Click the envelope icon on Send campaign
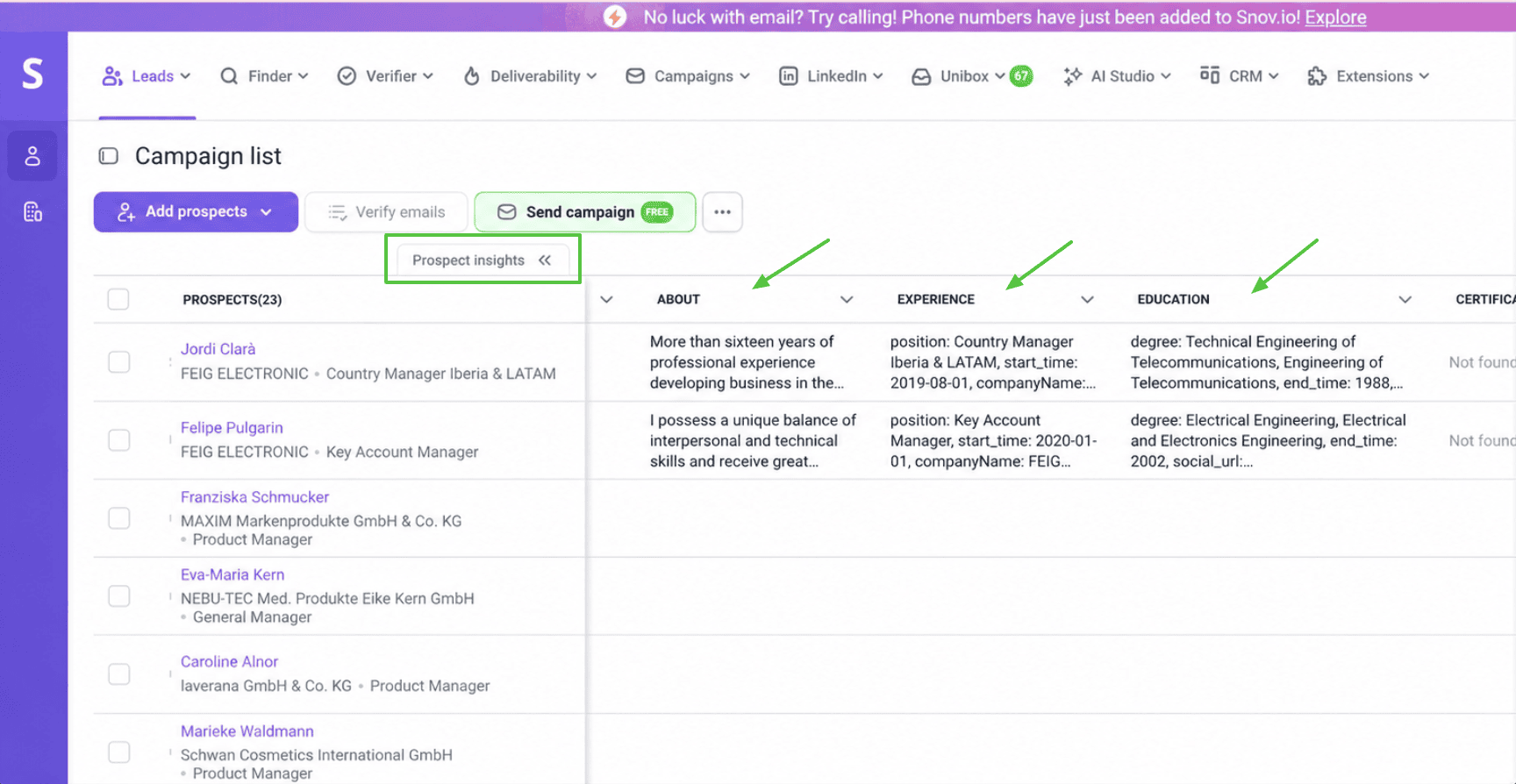The width and height of the screenshot is (1516, 784). [506, 212]
